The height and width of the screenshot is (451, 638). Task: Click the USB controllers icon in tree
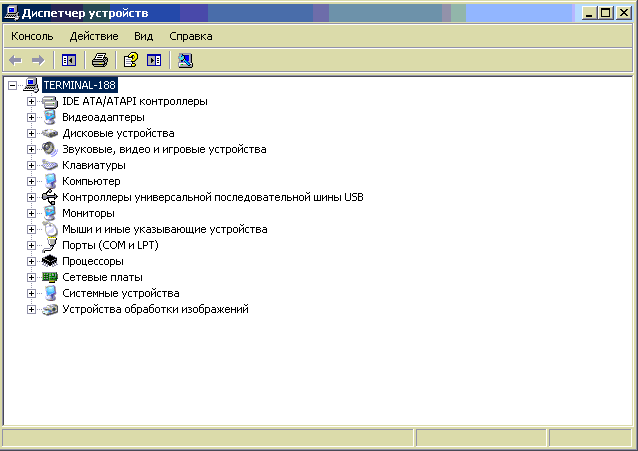(x=50, y=197)
